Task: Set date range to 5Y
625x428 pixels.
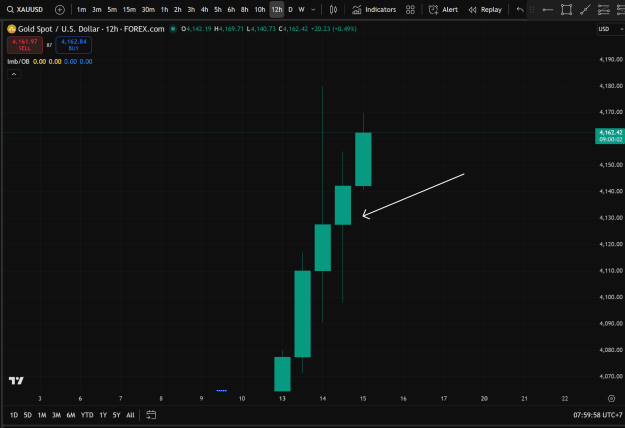Action: [x=116, y=415]
